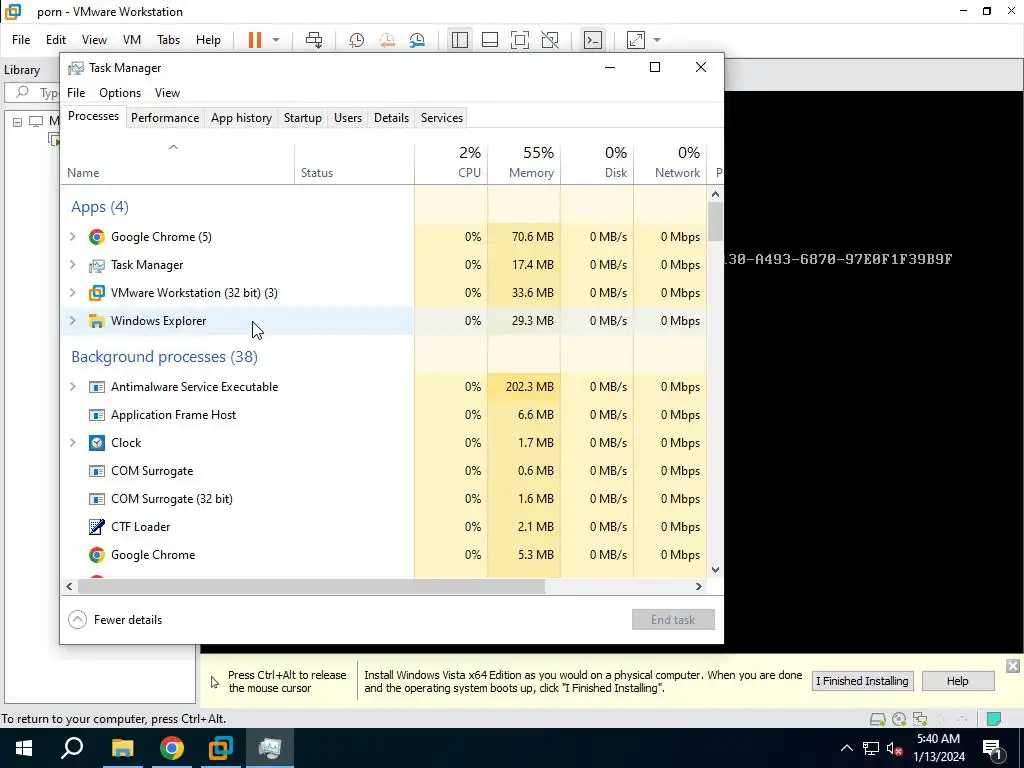Expand the Clock background process
The width and height of the screenshot is (1024, 768).
click(x=72, y=443)
